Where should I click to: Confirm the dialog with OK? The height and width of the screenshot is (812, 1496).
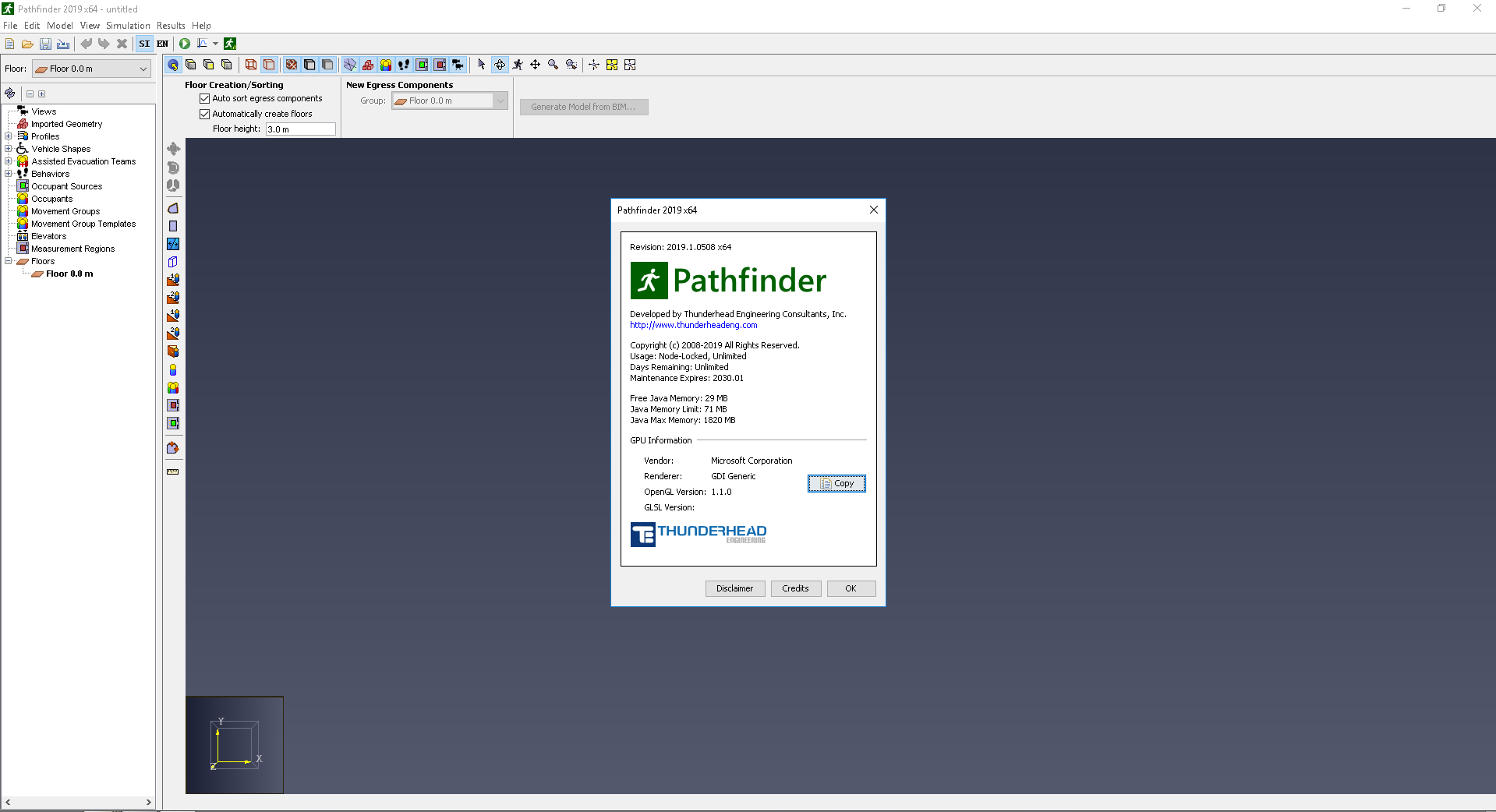point(851,588)
